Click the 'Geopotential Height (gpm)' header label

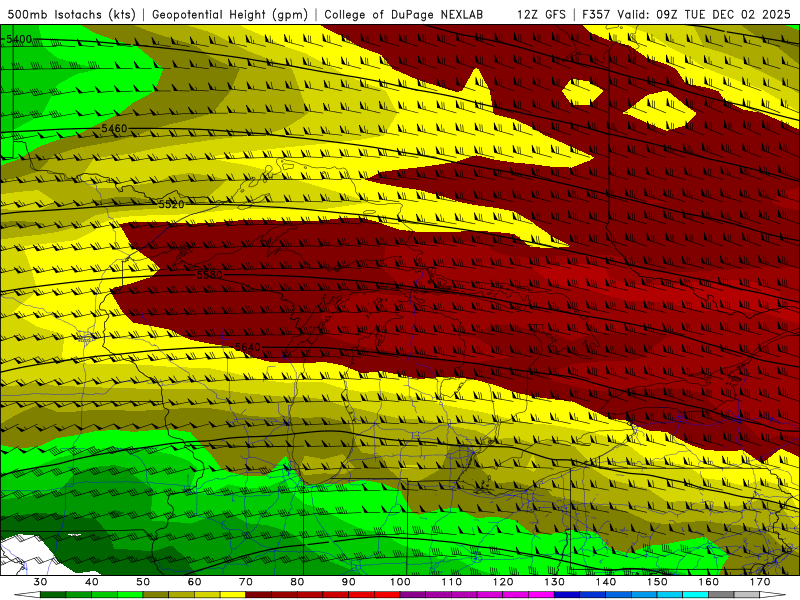pyautogui.click(x=230, y=14)
